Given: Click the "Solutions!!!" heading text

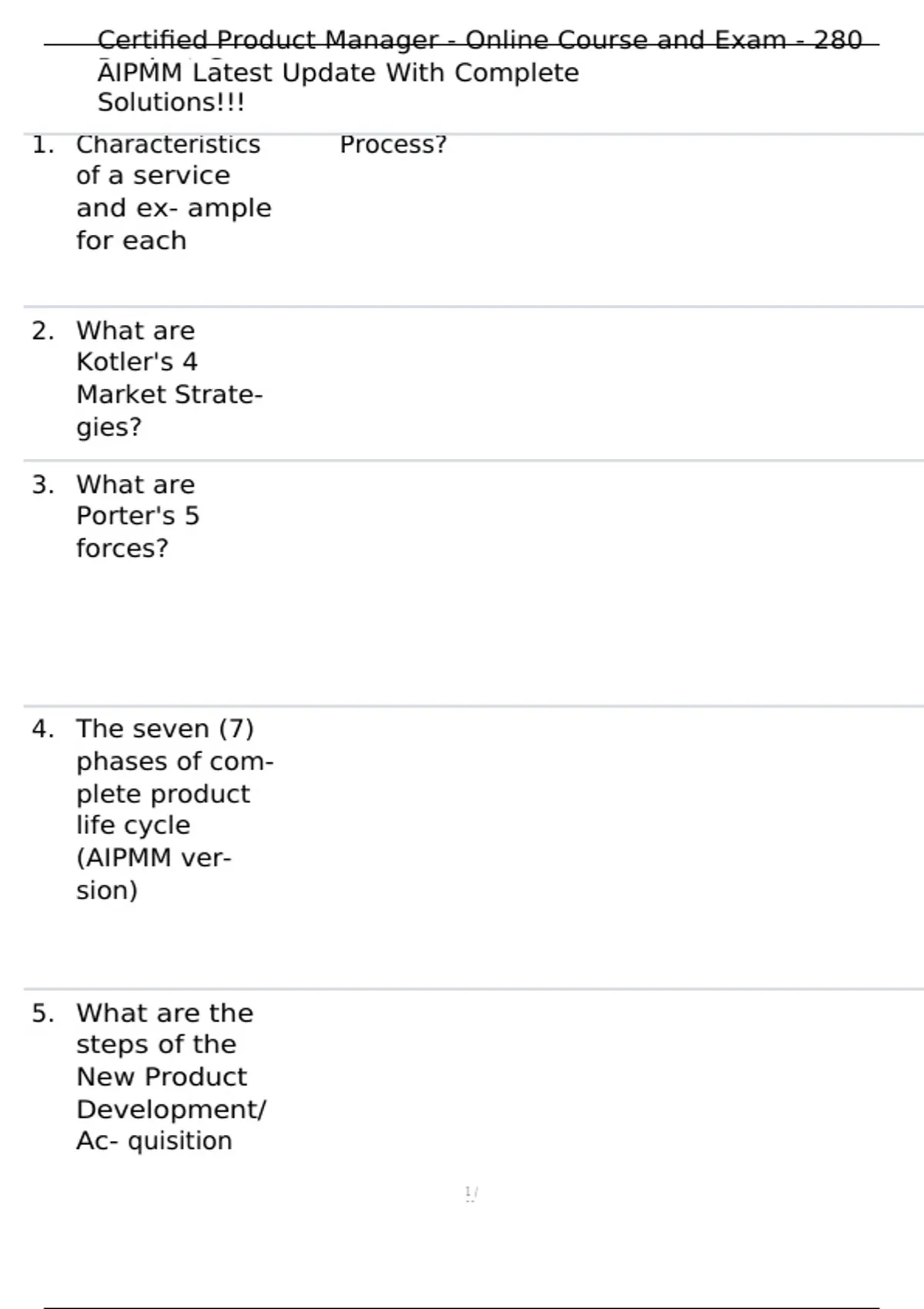Looking at the screenshot, I should pos(171,102).
